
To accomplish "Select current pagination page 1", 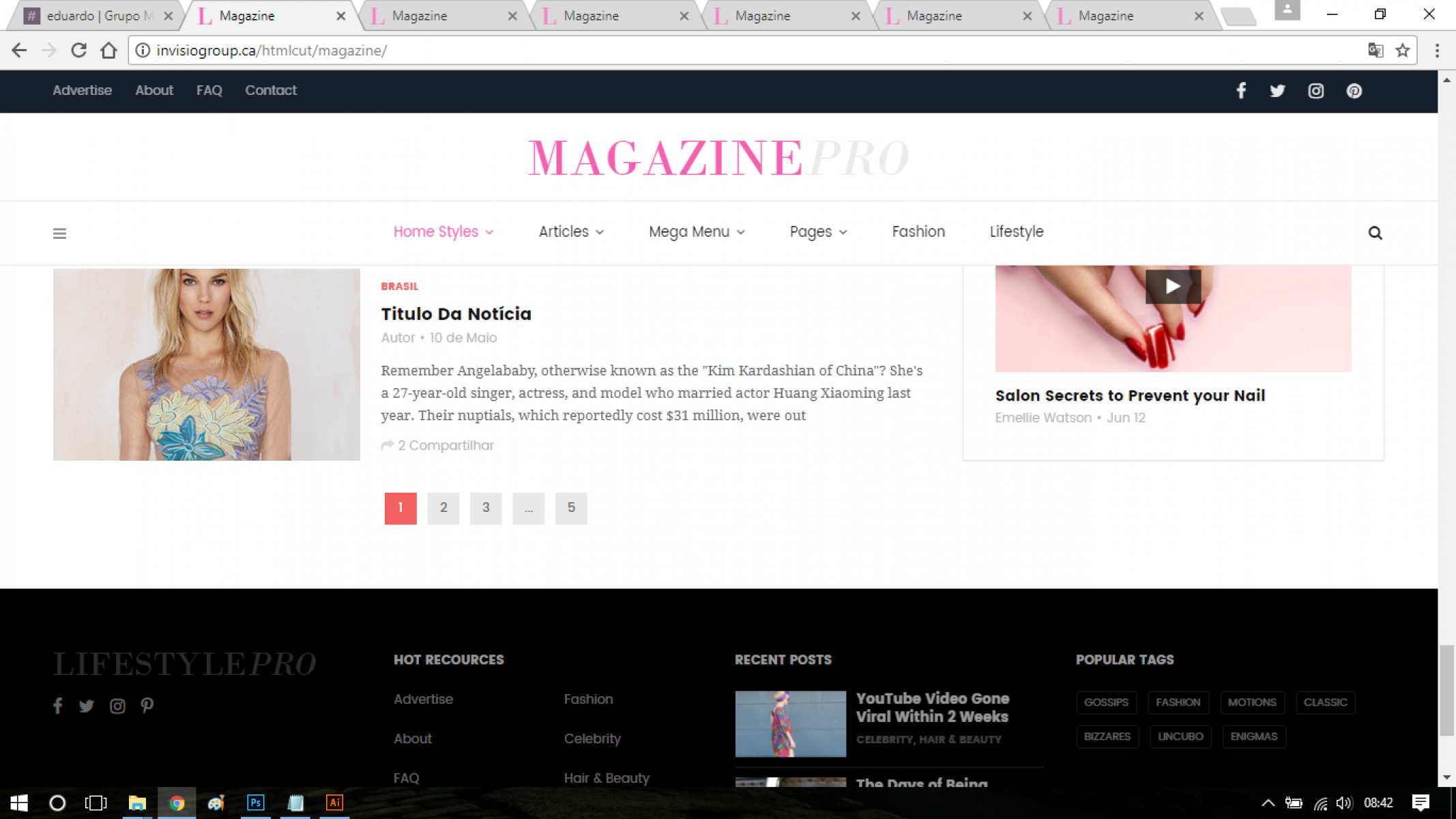I will point(401,508).
